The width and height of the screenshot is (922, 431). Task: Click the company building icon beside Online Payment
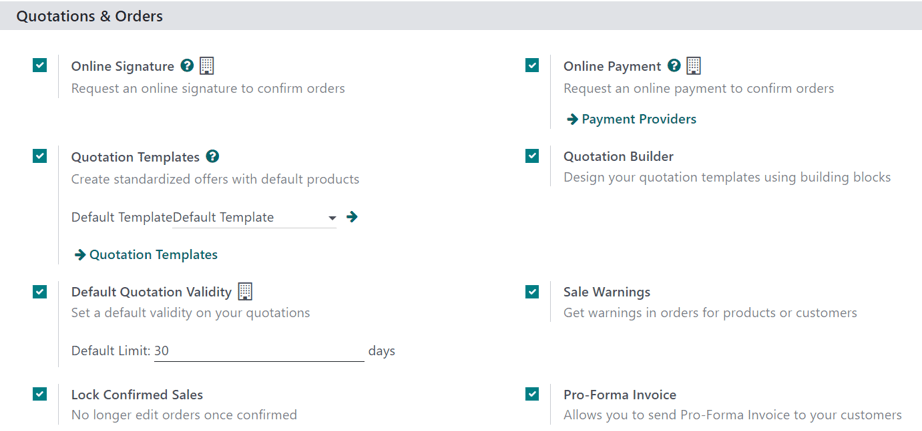pyautogui.click(x=694, y=66)
